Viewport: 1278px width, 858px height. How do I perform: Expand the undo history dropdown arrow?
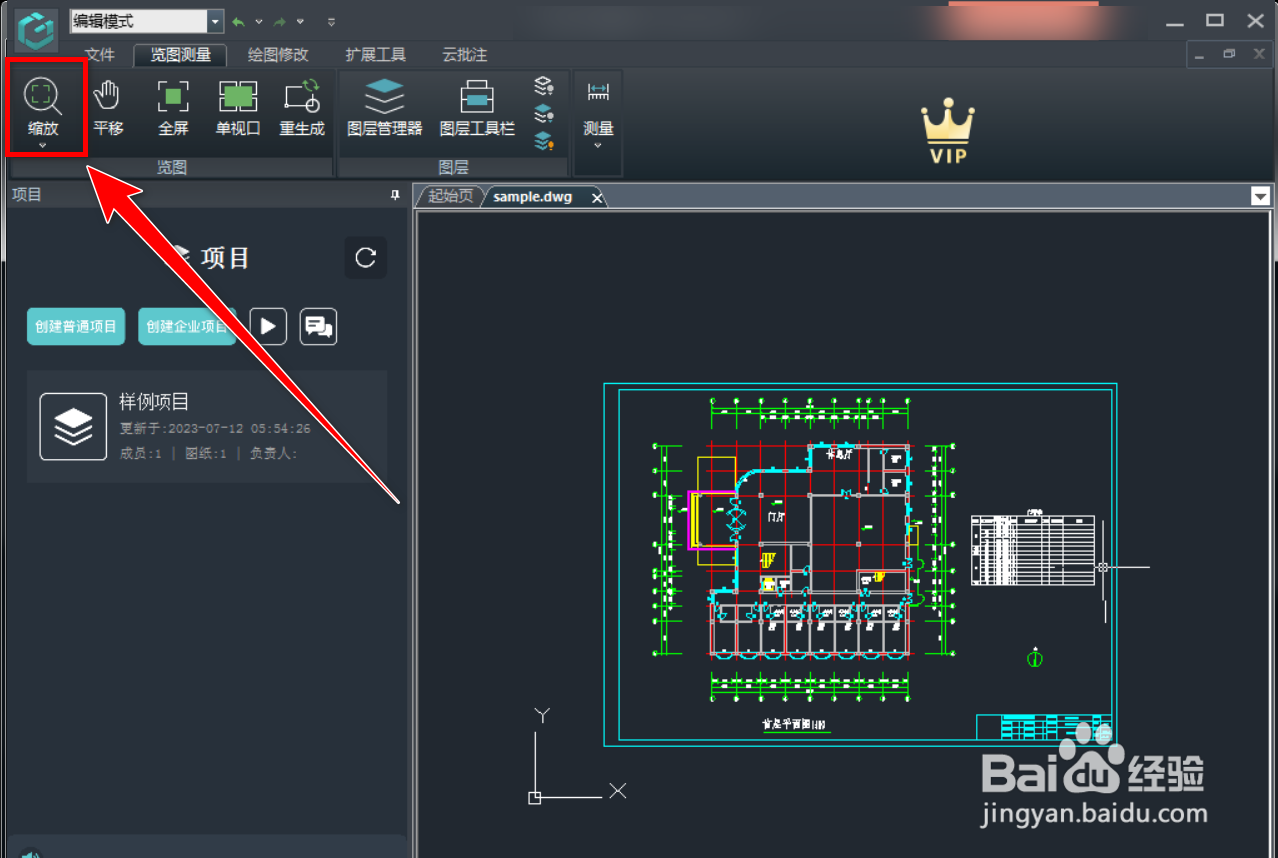(x=259, y=21)
